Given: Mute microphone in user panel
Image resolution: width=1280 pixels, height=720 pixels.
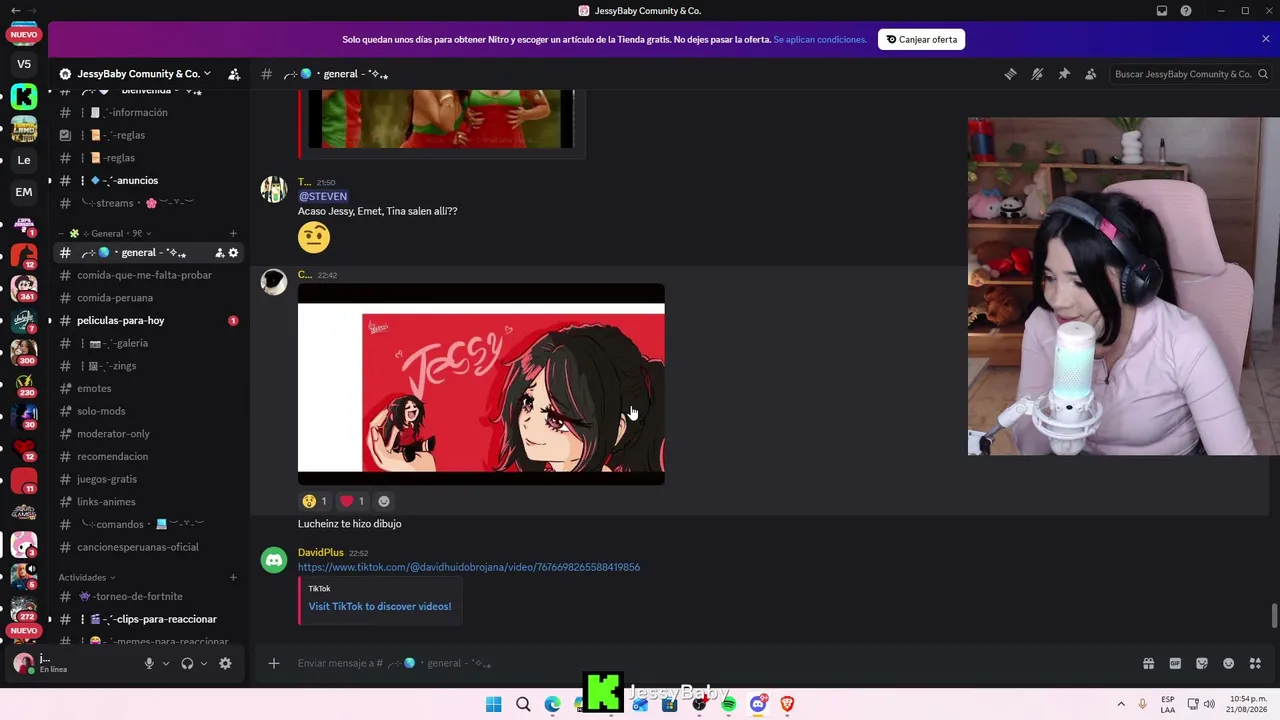Looking at the screenshot, I should pos(149,663).
